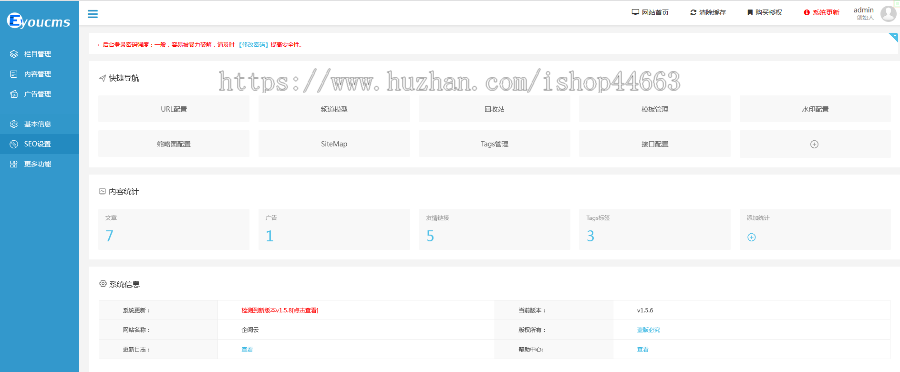Click the help center view (查看) link
The width and height of the screenshot is (900, 372).
click(642, 350)
